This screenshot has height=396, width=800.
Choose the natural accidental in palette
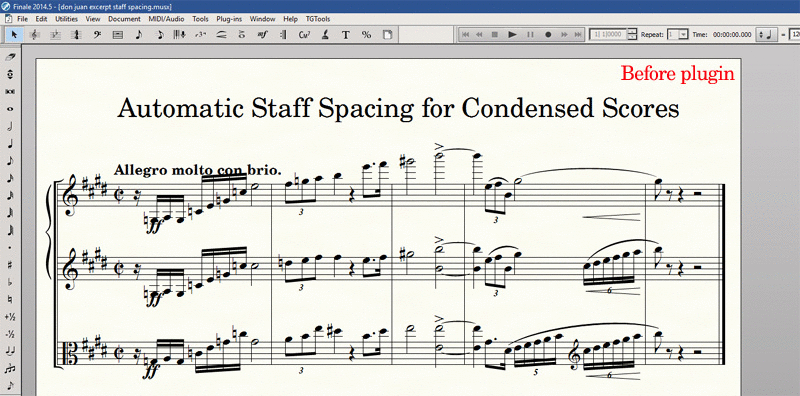[10, 300]
